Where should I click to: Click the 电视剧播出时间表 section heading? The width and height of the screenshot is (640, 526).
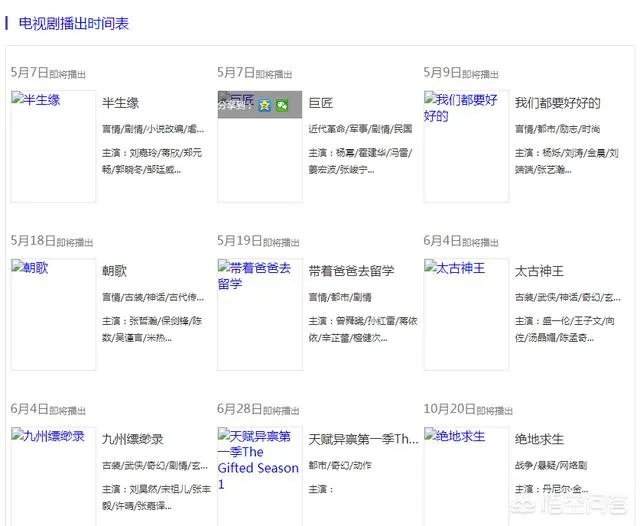pyautogui.click(x=73, y=23)
